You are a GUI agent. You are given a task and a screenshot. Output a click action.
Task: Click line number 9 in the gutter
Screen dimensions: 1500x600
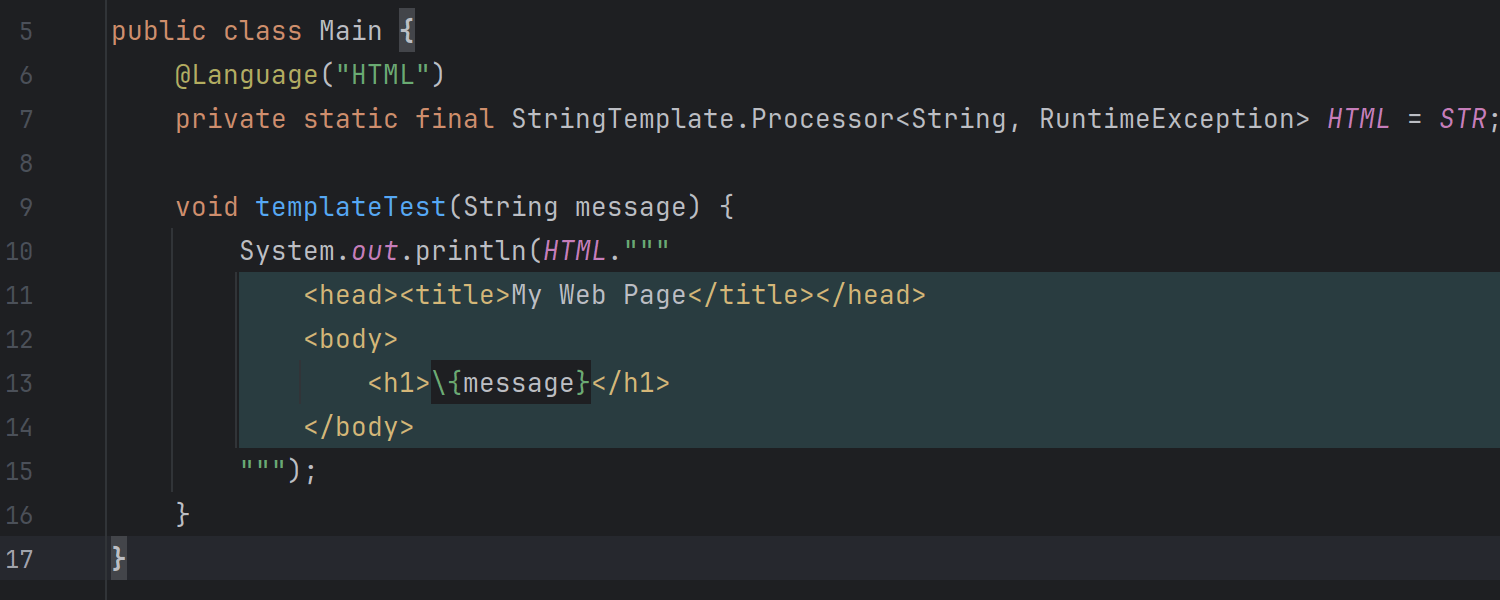click(25, 207)
